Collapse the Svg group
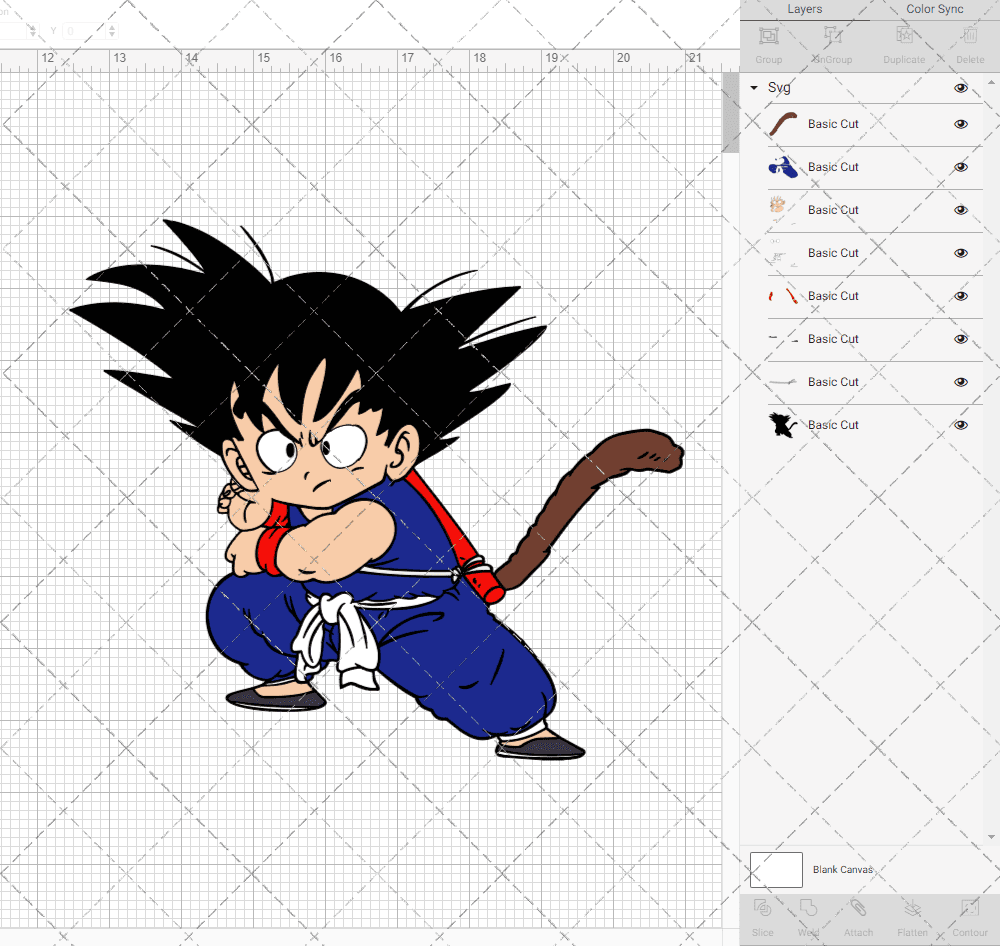This screenshot has width=1000, height=946. pyautogui.click(x=754, y=87)
